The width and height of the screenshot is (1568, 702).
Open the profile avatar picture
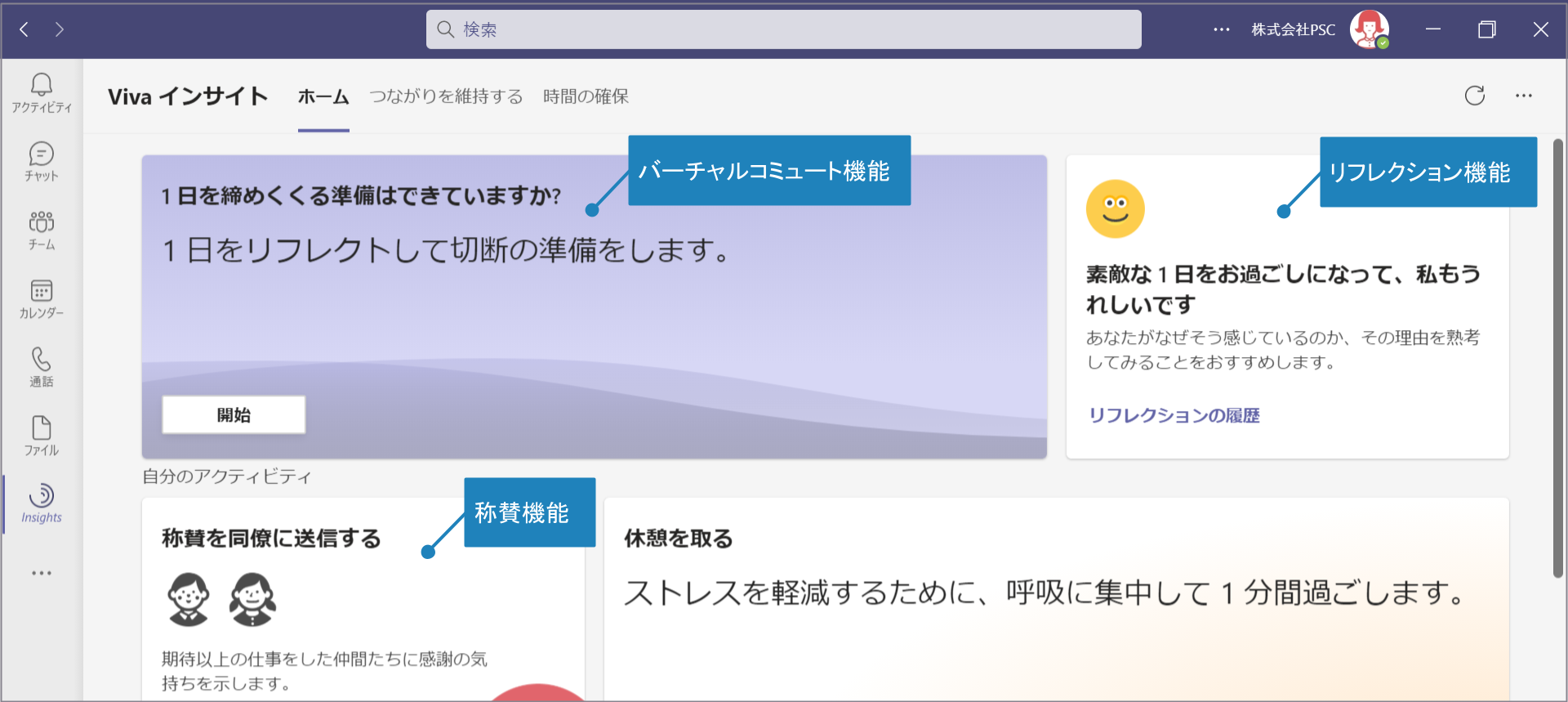tap(1369, 29)
